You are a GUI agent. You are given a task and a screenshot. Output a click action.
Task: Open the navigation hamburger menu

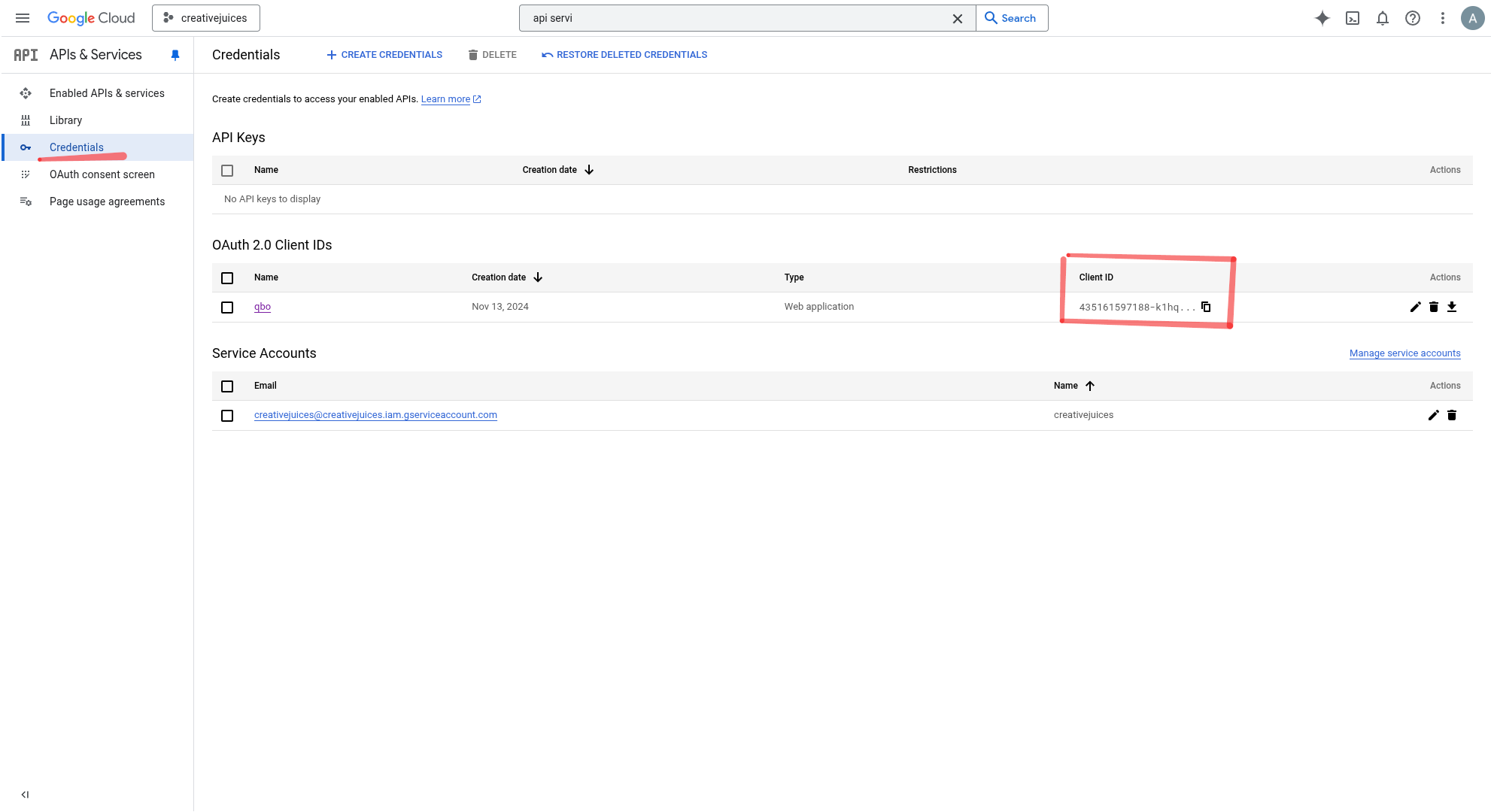(x=22, y=17)
